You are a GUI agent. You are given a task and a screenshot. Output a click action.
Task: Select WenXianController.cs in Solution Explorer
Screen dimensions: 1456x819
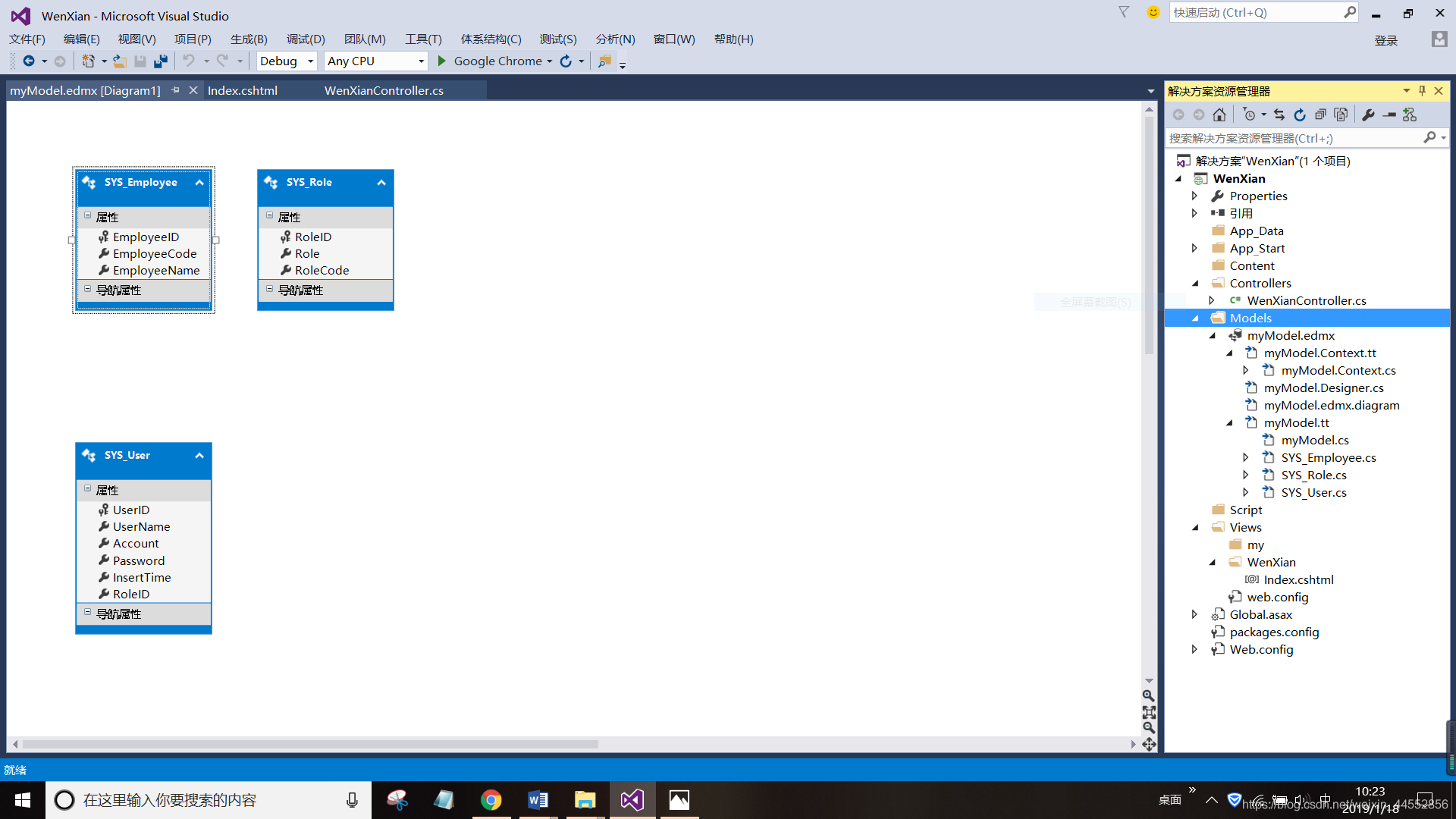1307,301
